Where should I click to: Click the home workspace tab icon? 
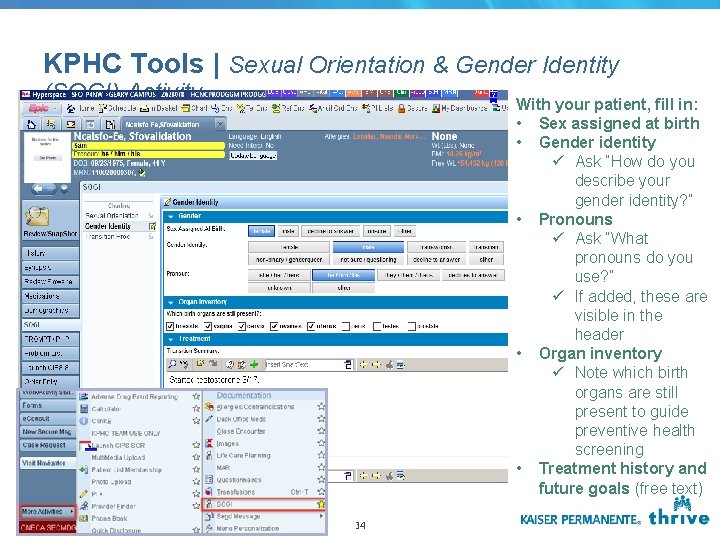(32, 124)
